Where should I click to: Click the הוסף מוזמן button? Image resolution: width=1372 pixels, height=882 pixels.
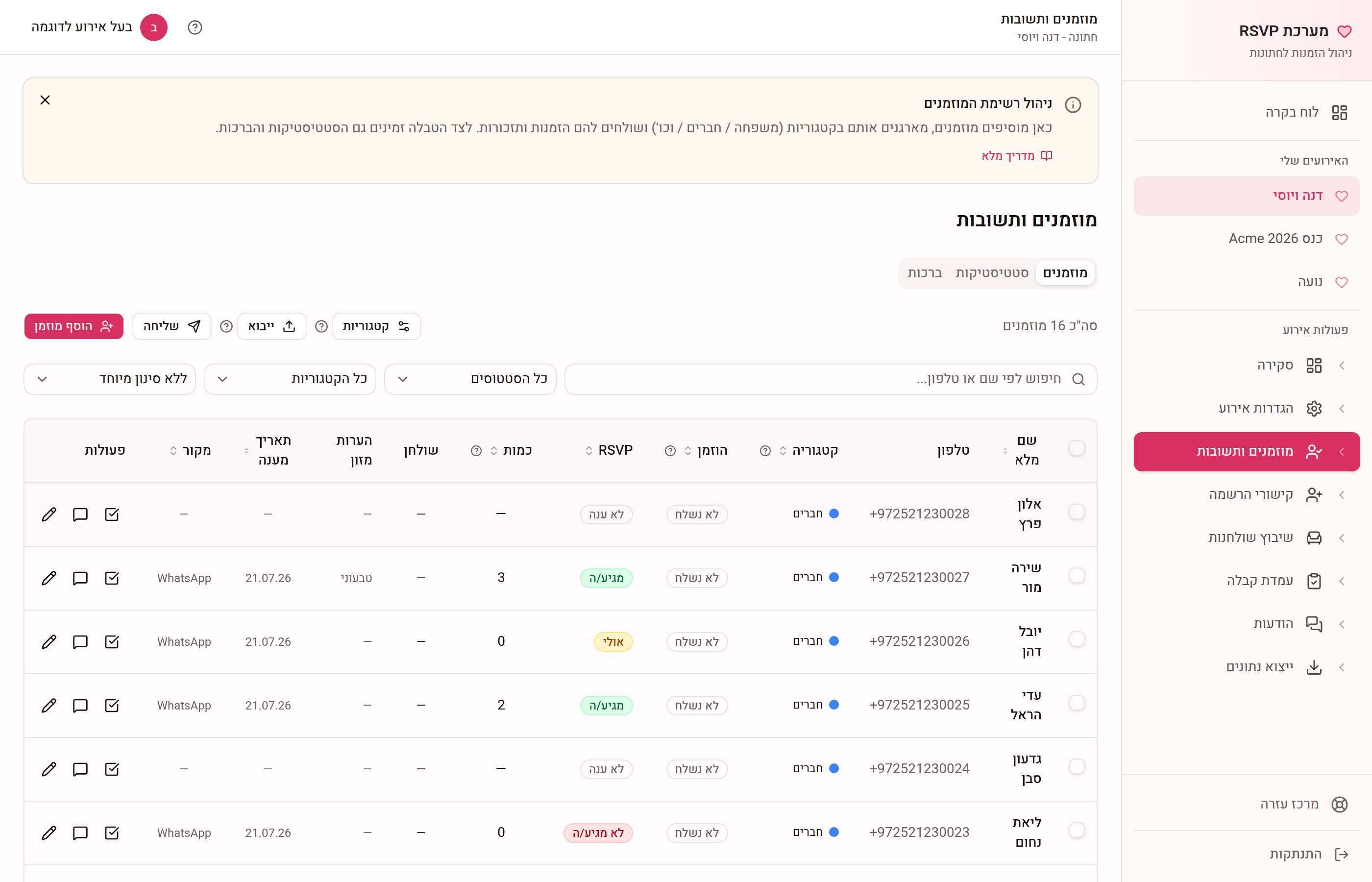point(74,326)
